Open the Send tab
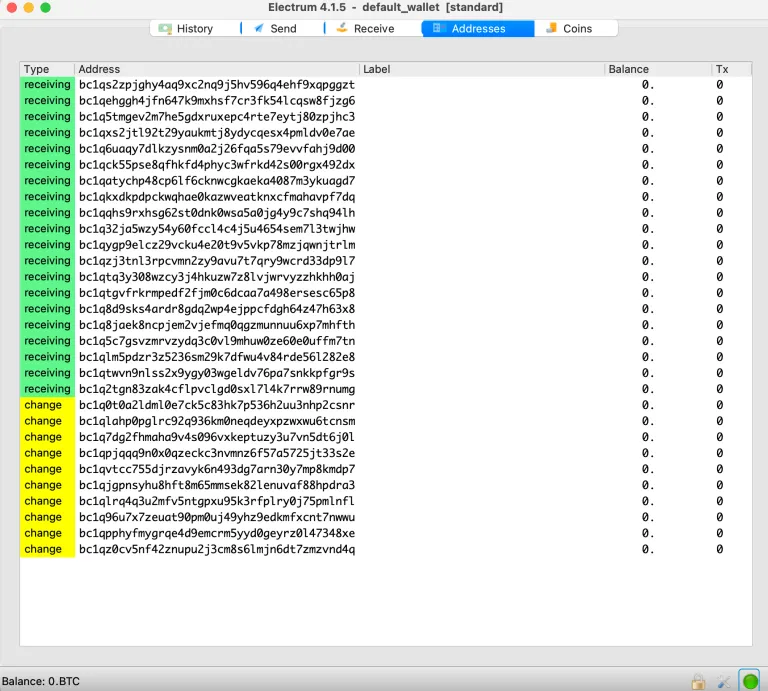This screenshot has width=768, height=691. pos(283,28)
